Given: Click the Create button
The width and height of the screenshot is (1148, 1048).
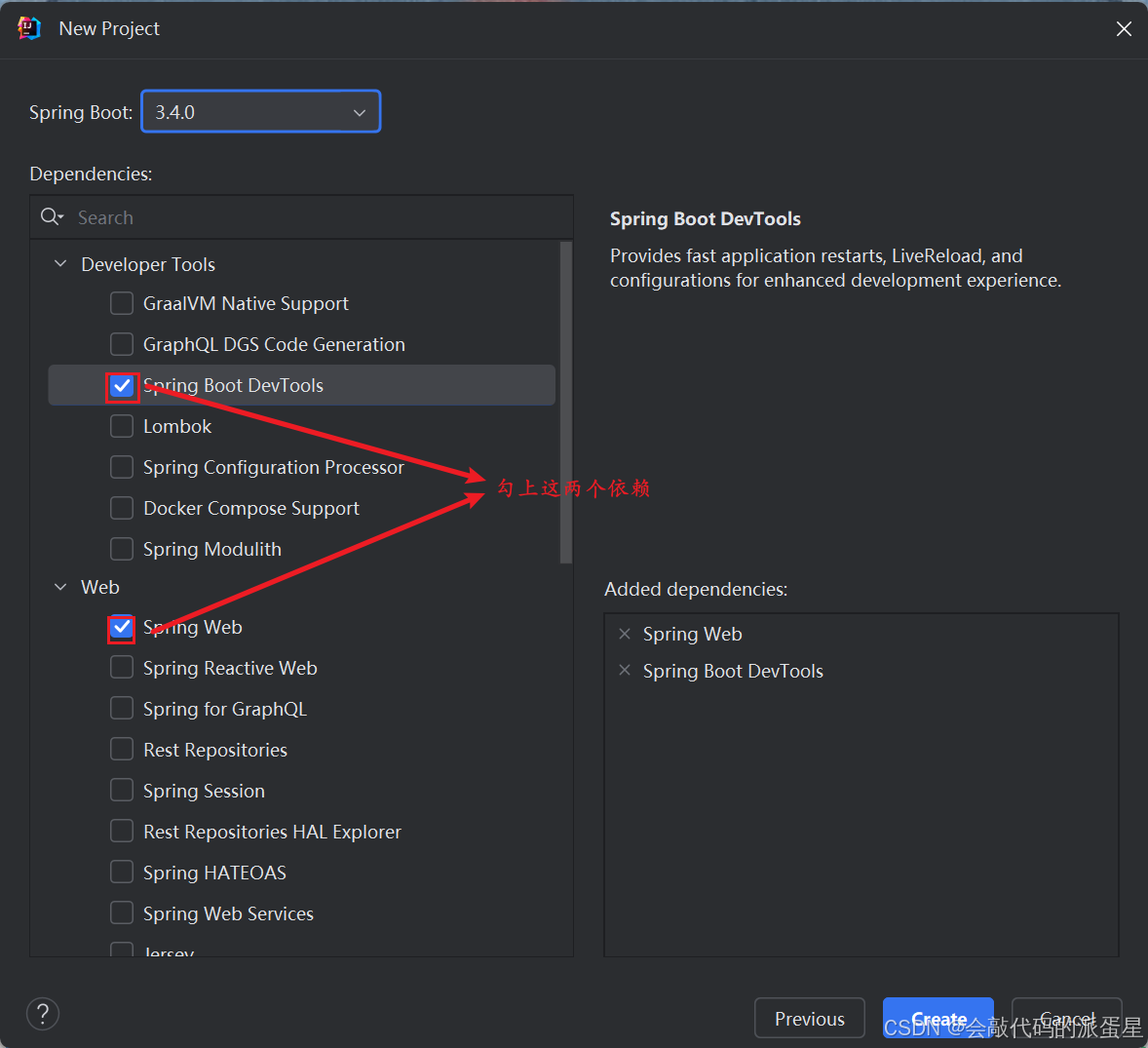Looking at the screenshot, I should point(938,1019).
